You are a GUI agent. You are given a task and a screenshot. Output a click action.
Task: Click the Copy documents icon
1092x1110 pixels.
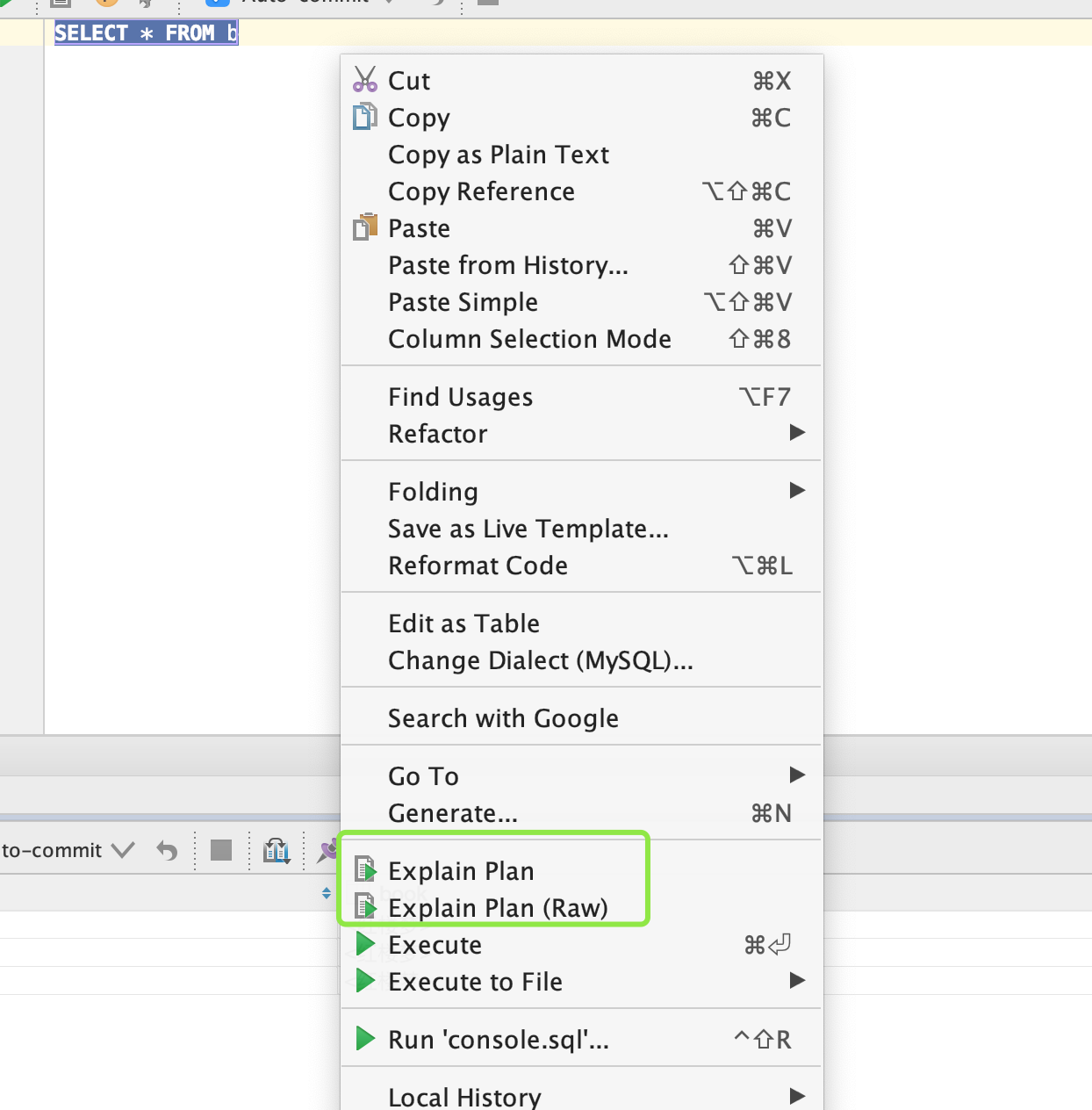(364, 117)
